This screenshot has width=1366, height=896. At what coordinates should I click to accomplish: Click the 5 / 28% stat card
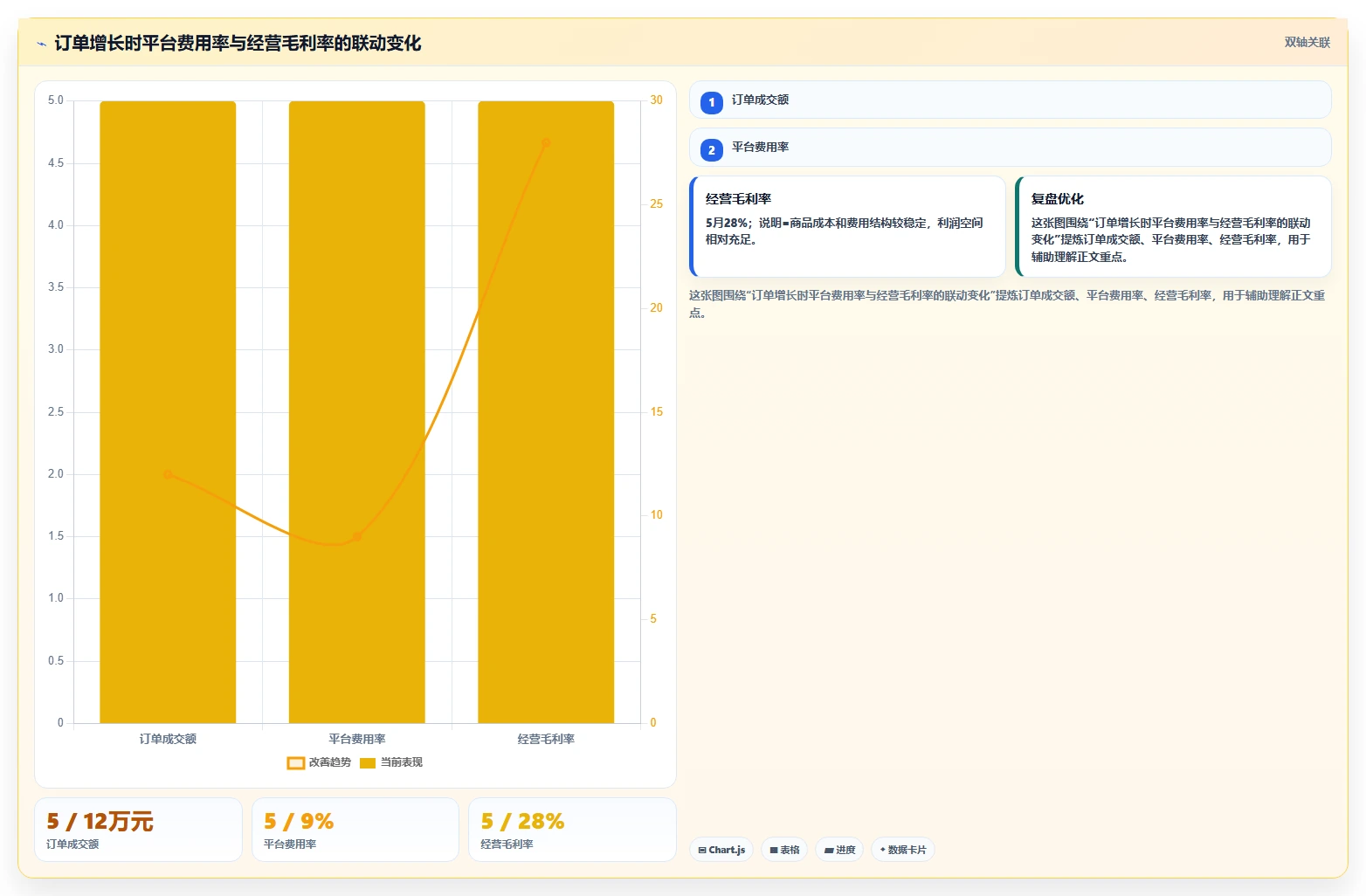coord(572,830)
